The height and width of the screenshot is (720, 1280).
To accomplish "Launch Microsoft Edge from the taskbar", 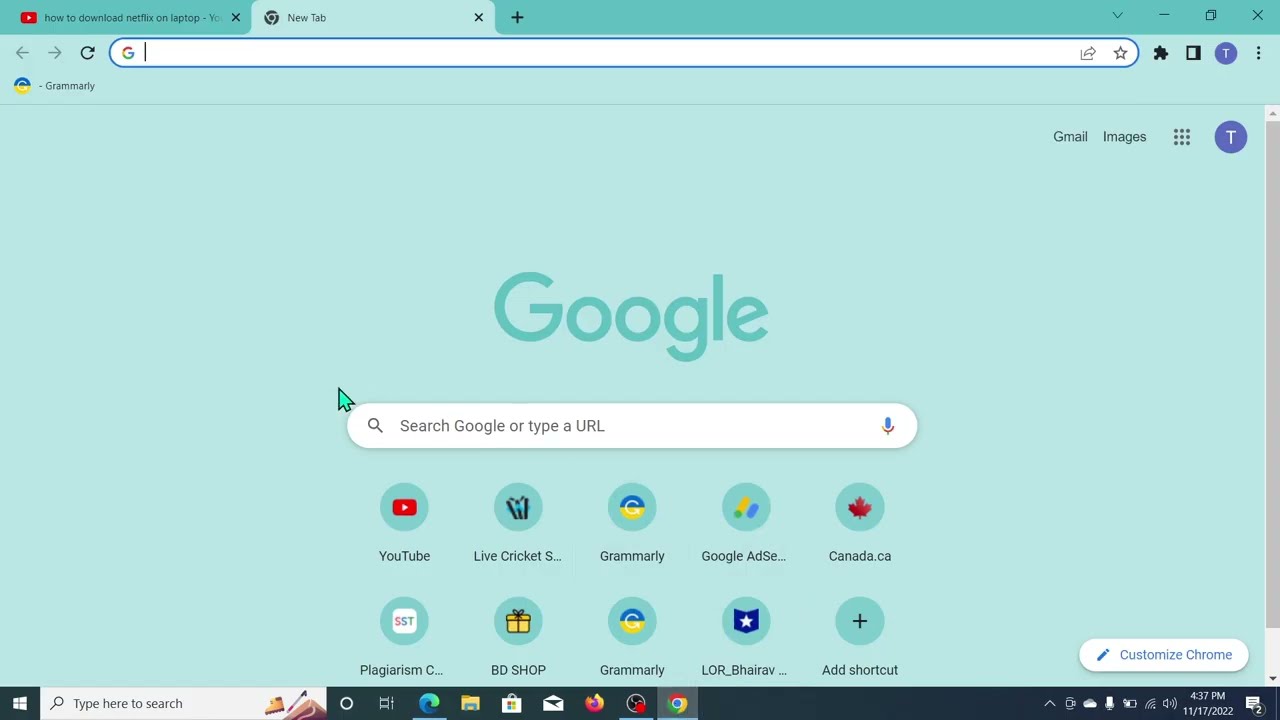I will [429, 703].
